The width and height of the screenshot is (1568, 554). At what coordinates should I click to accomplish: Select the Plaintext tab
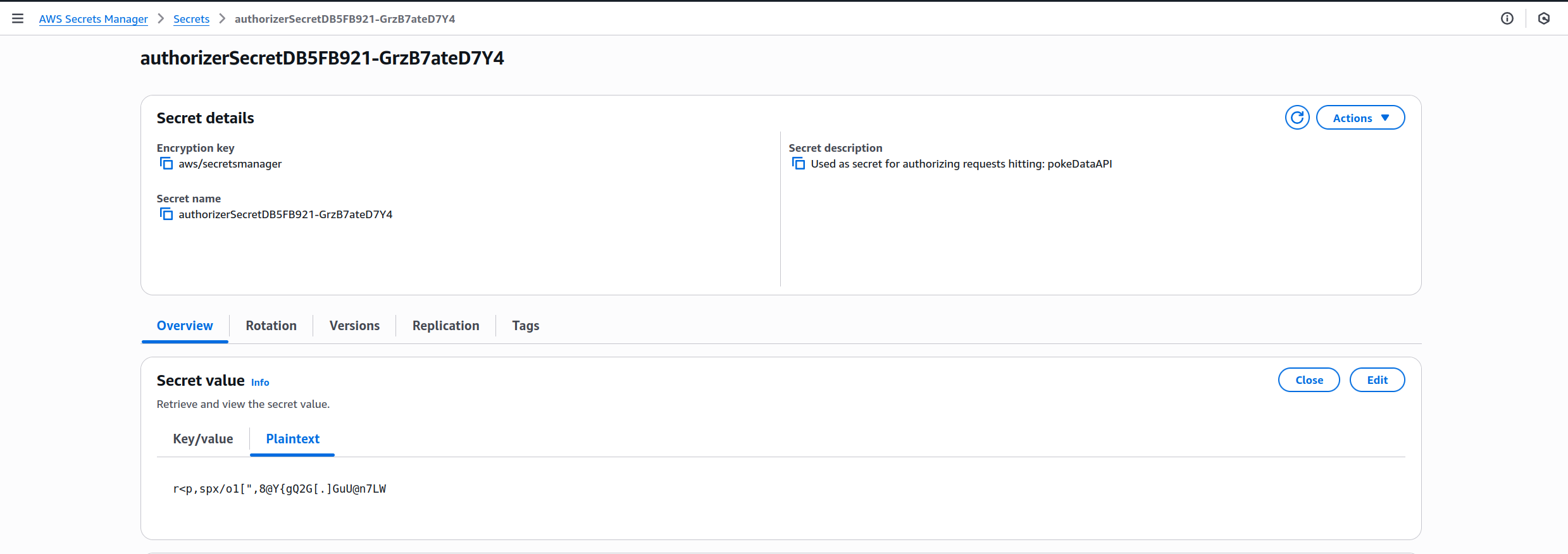tap(292, 439)
